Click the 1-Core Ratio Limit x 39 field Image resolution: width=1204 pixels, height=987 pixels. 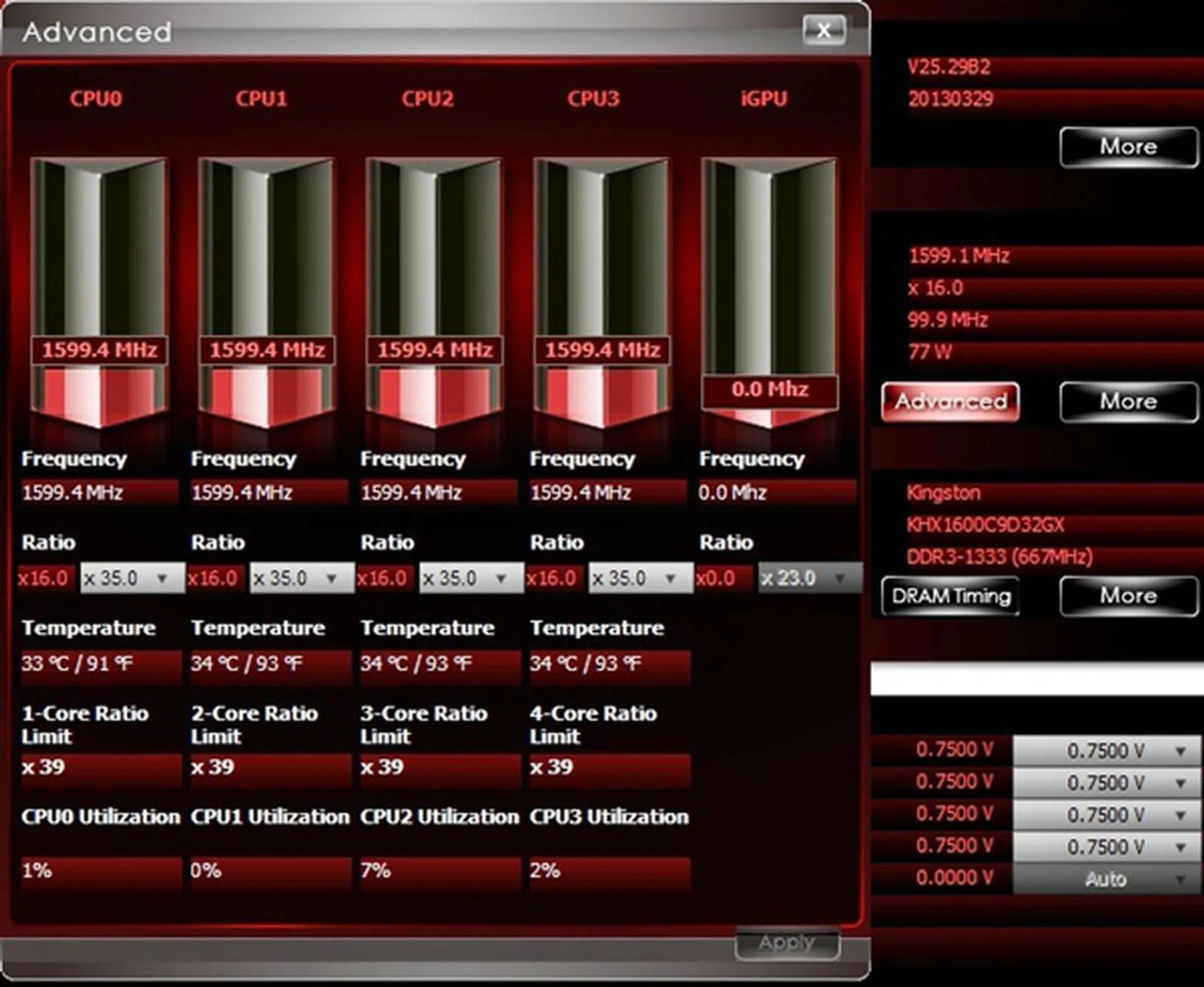pos(100,768)
